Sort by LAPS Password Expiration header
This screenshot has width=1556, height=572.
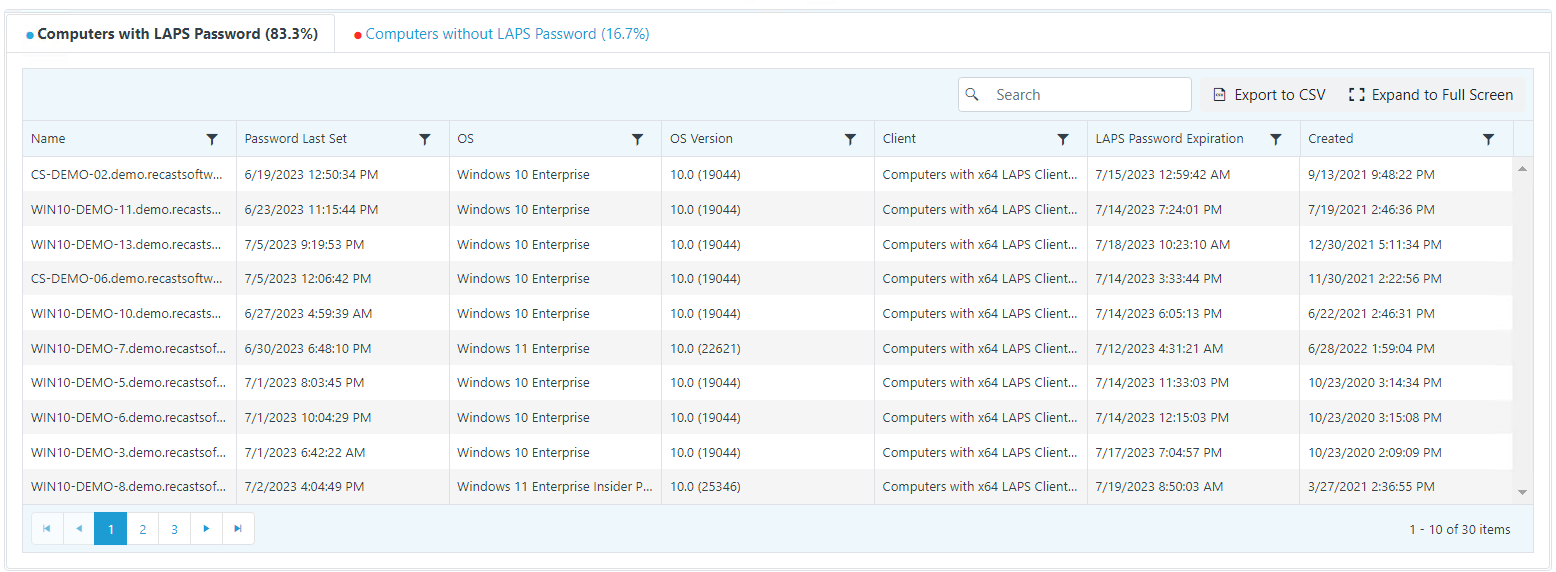click(x=1170, y=139)
